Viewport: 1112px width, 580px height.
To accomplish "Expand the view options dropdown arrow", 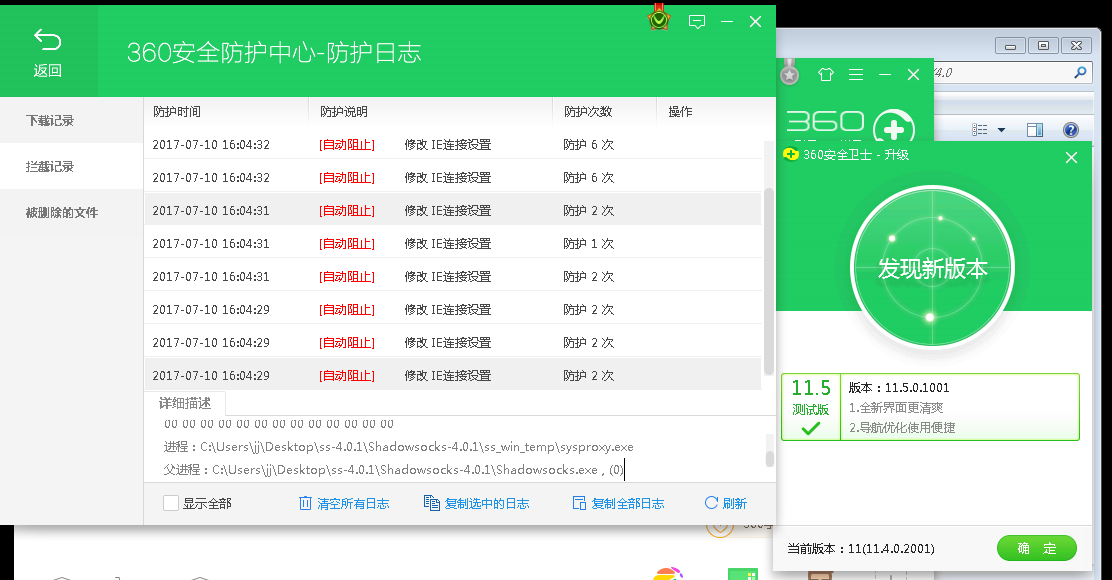I will [1001, 130].
